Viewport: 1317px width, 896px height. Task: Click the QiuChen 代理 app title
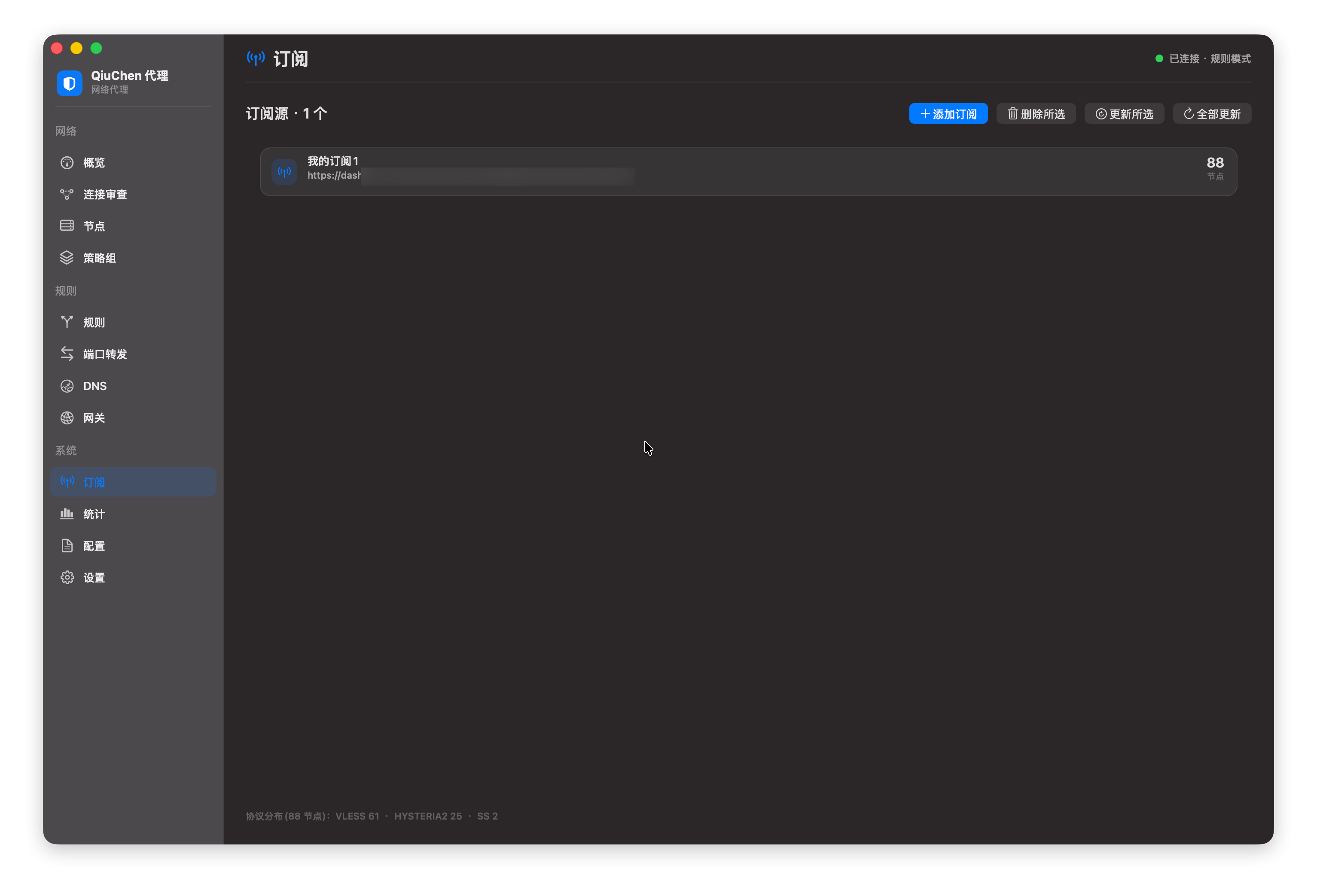(x=130, y=75)
